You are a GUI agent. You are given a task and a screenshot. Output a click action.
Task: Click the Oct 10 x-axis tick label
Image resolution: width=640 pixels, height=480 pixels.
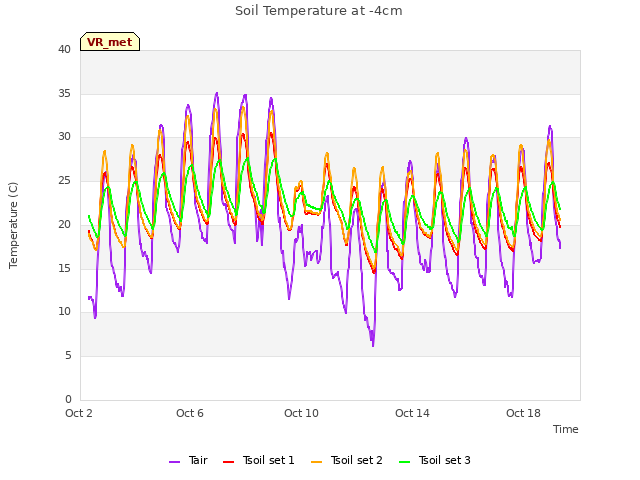click(301, 413)
